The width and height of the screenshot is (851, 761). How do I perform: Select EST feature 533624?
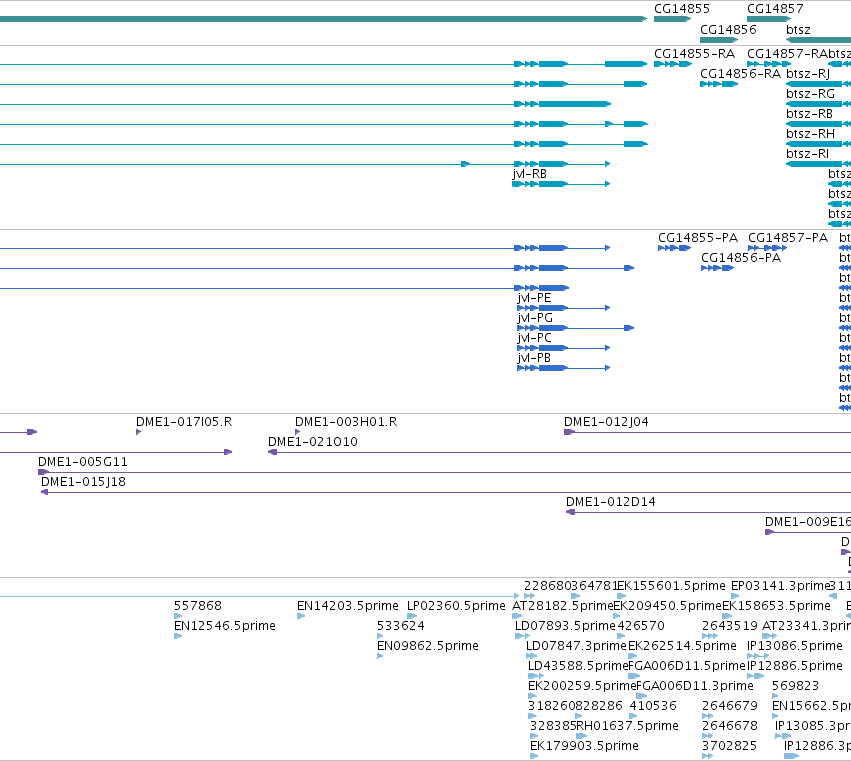click(x=380, y=636)
